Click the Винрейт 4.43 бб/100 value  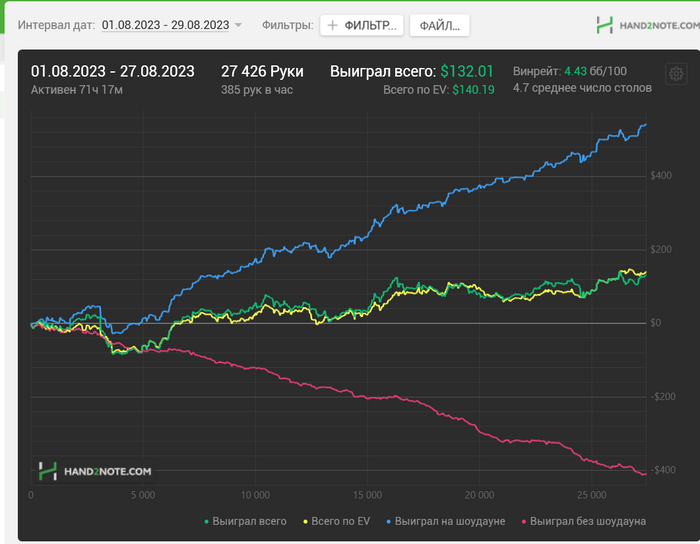tap(570, 71)
